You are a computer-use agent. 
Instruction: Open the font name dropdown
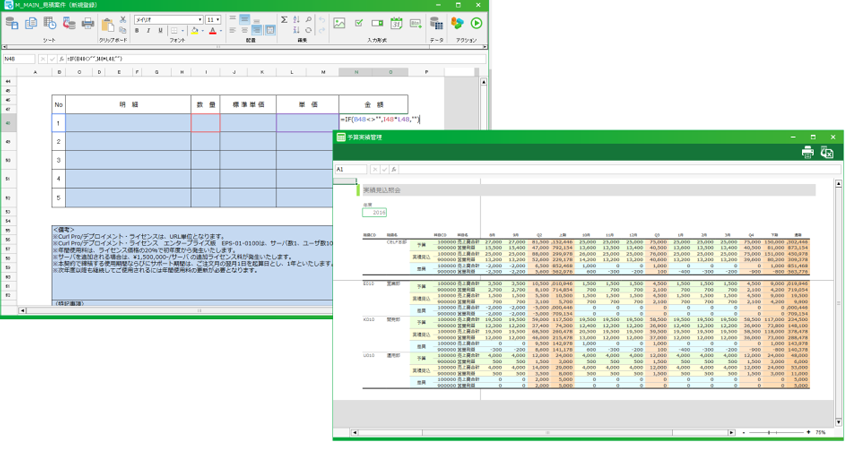click(200, 20)
